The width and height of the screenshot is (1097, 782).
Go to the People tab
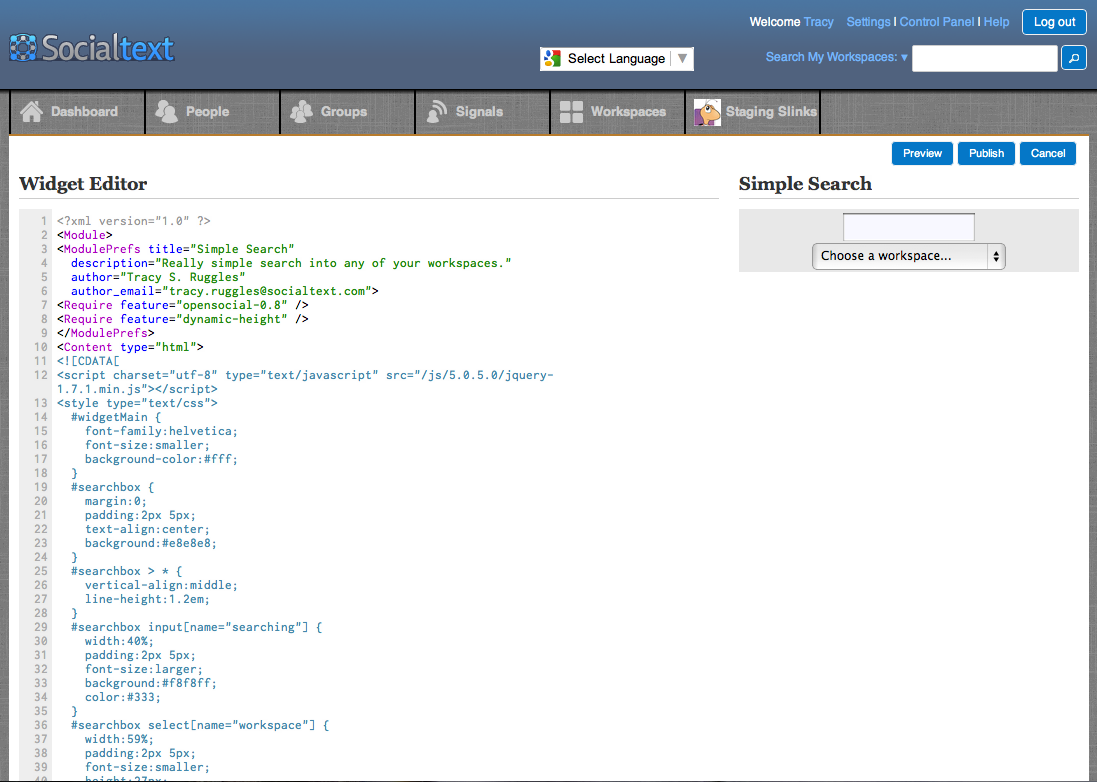(213, 111)
